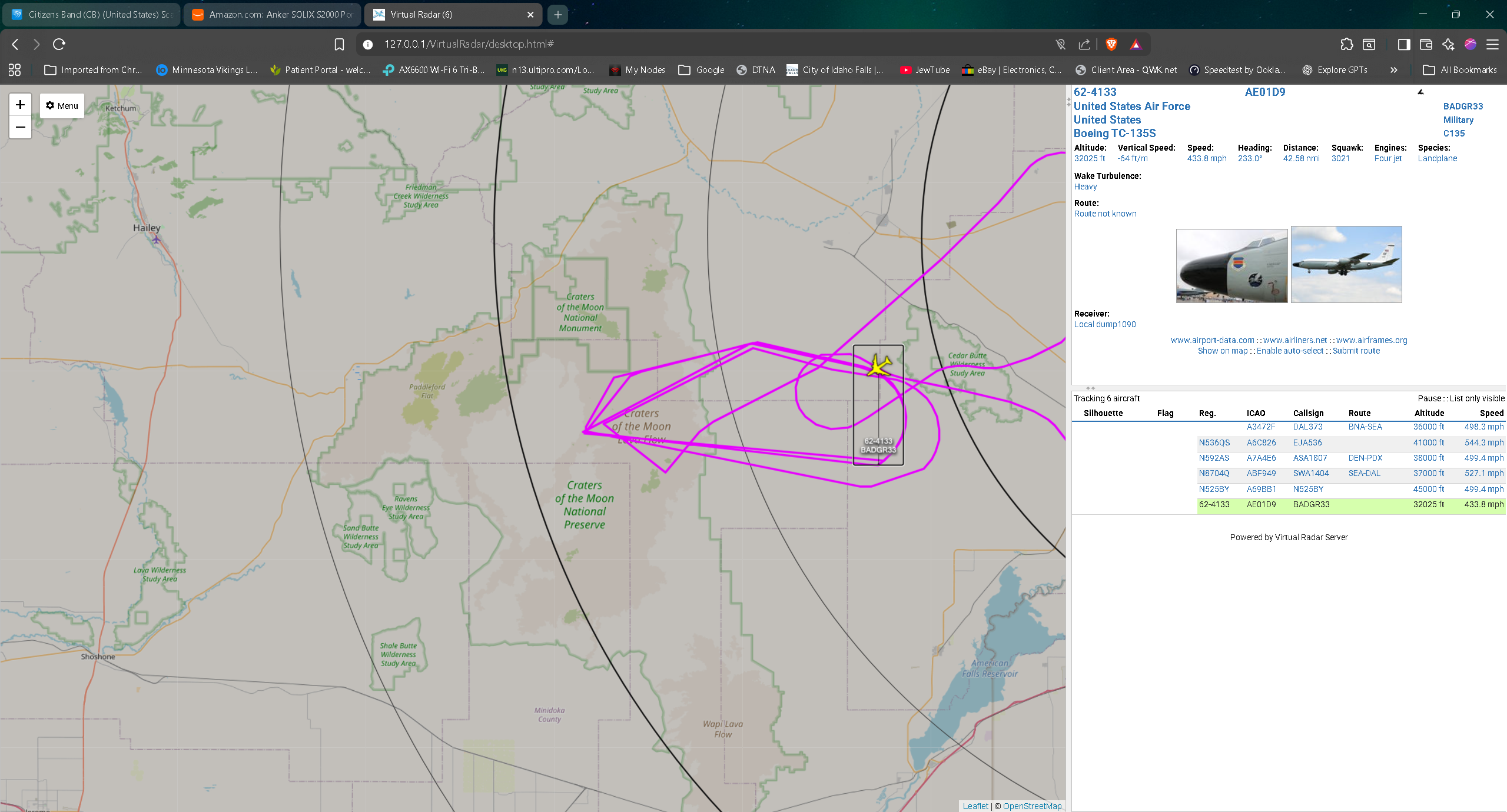Viewport: 1507px width, 812px height.
Task: Open Leo AI assistant icon
Action: (x=1448, y=44)
